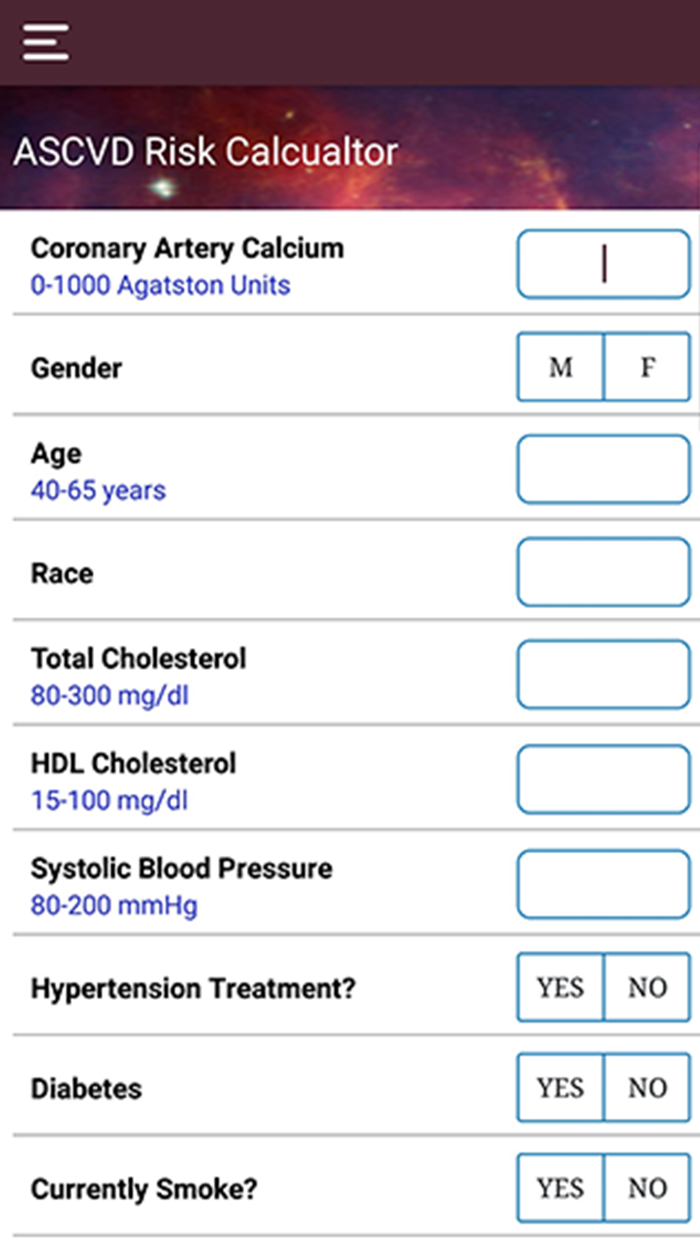Viewport: 700px width, 1244px height.
Task: Choose NO for Hypertension Treatment
Action: (647, 988)
